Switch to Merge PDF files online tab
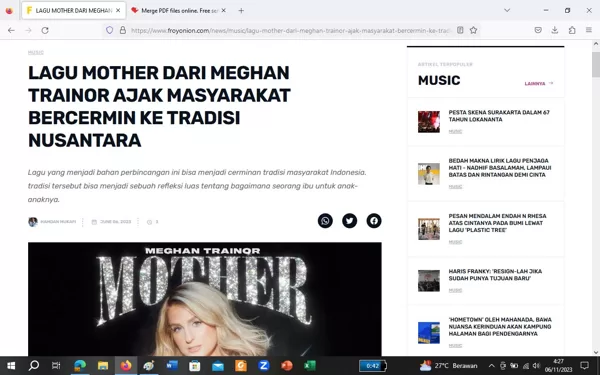600x375 pixels. 178,11
